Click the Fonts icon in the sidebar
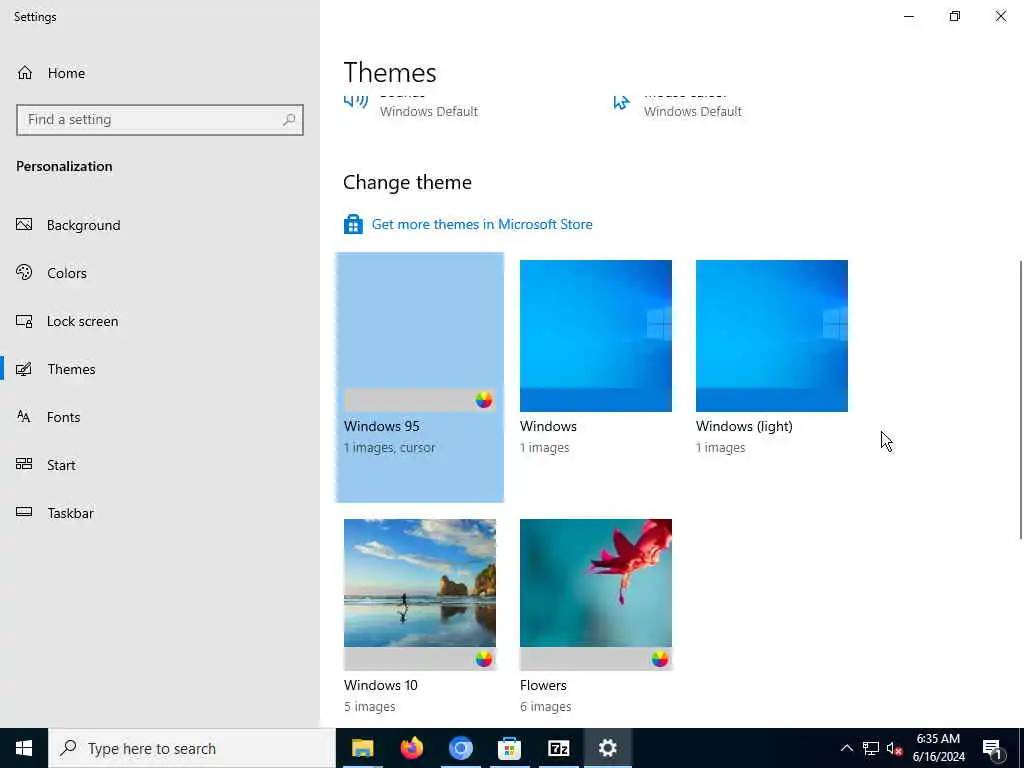This screenshot has height=768, width=1024. click(x=24, y=417)
